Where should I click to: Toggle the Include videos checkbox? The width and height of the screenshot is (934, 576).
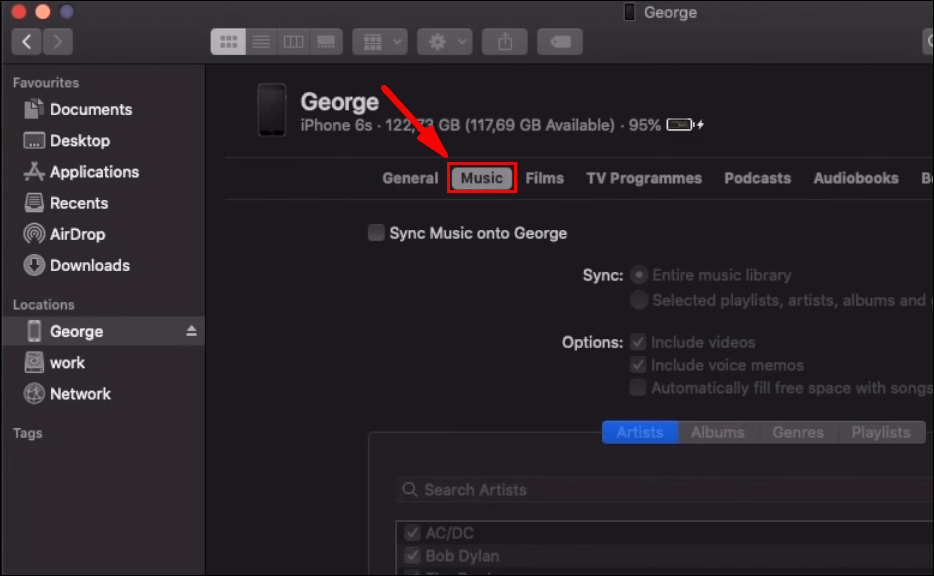pyautogui.click(x=638, y=342)
